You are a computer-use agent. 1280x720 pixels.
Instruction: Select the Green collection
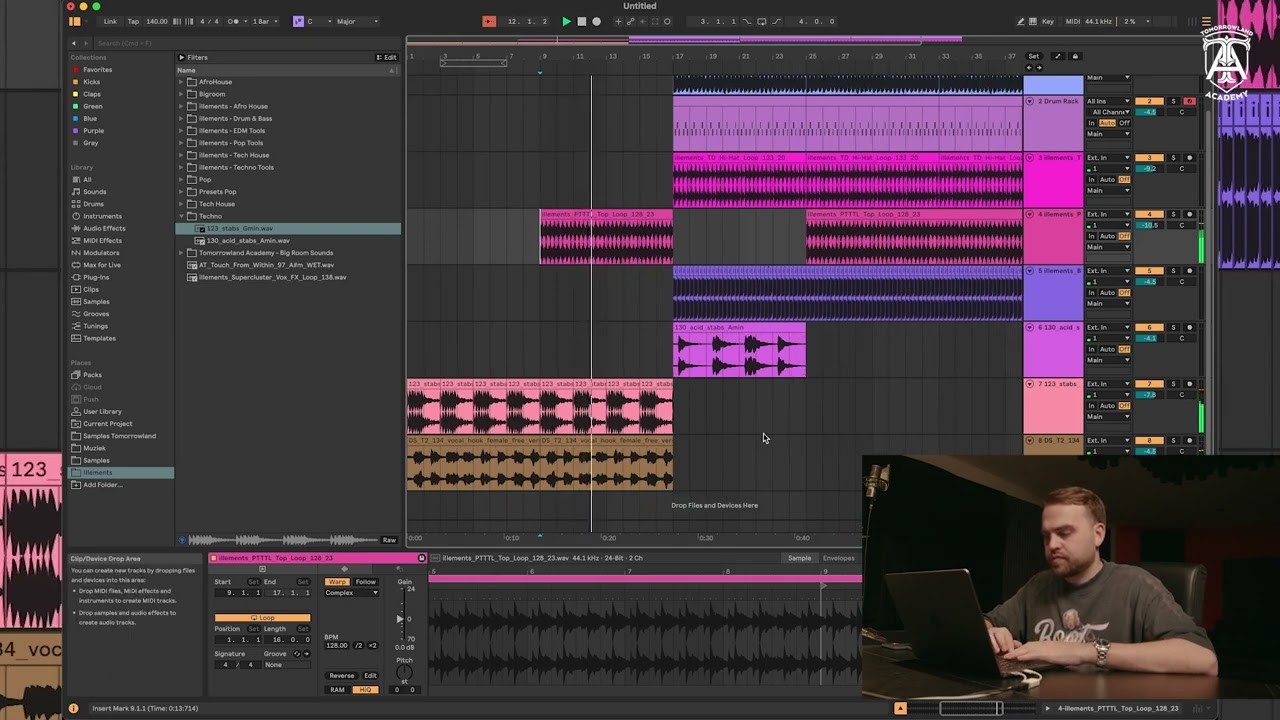coord(92,106)
